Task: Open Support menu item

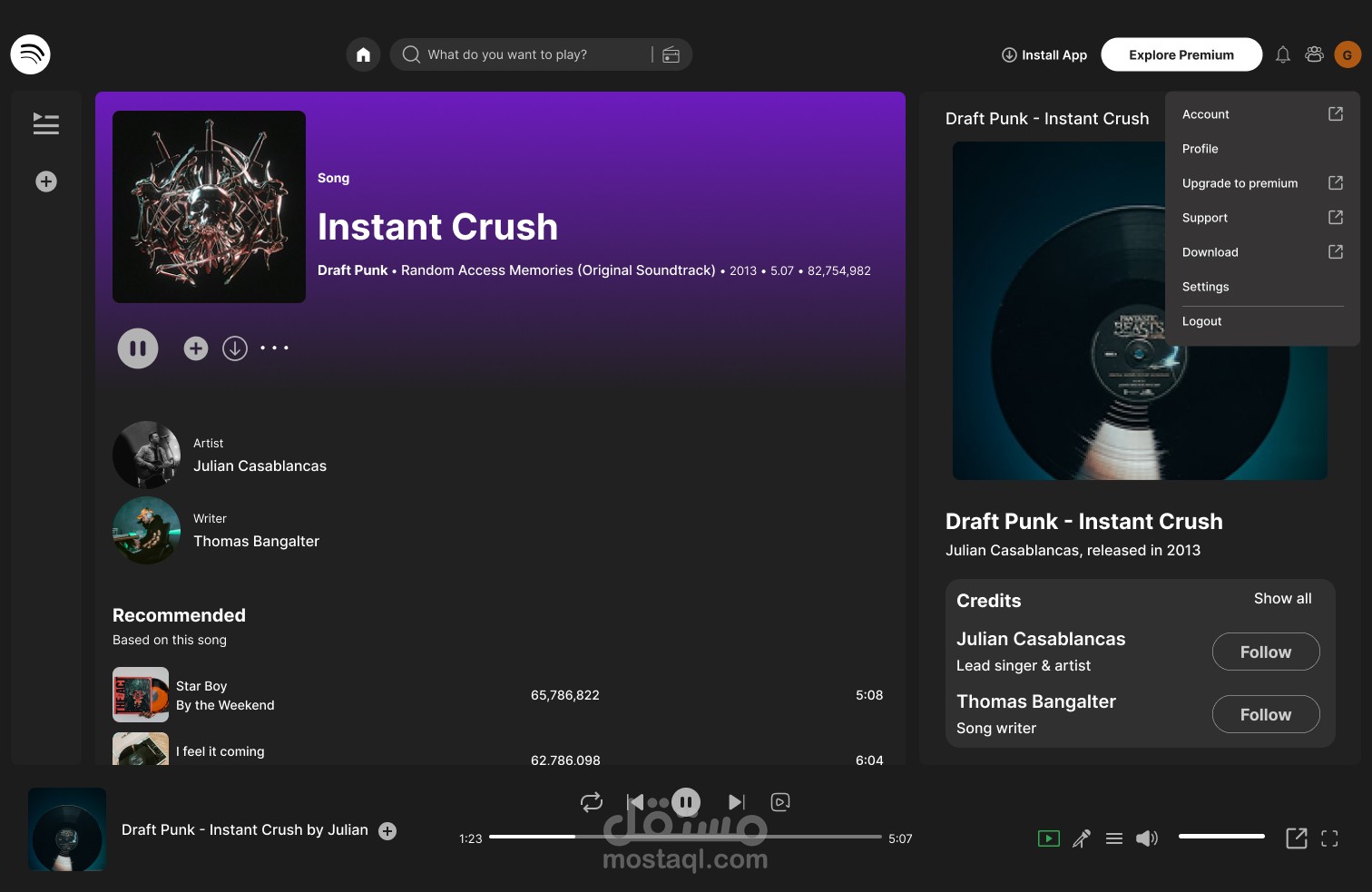Action: coord(1262,218)
